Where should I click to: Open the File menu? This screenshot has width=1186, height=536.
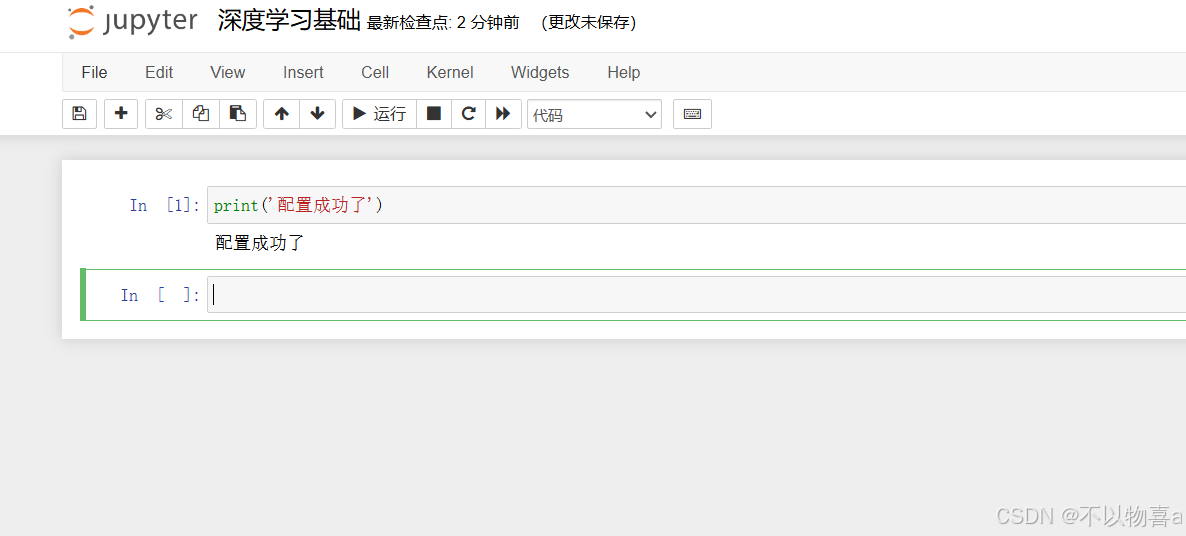(x=95, y=73)
